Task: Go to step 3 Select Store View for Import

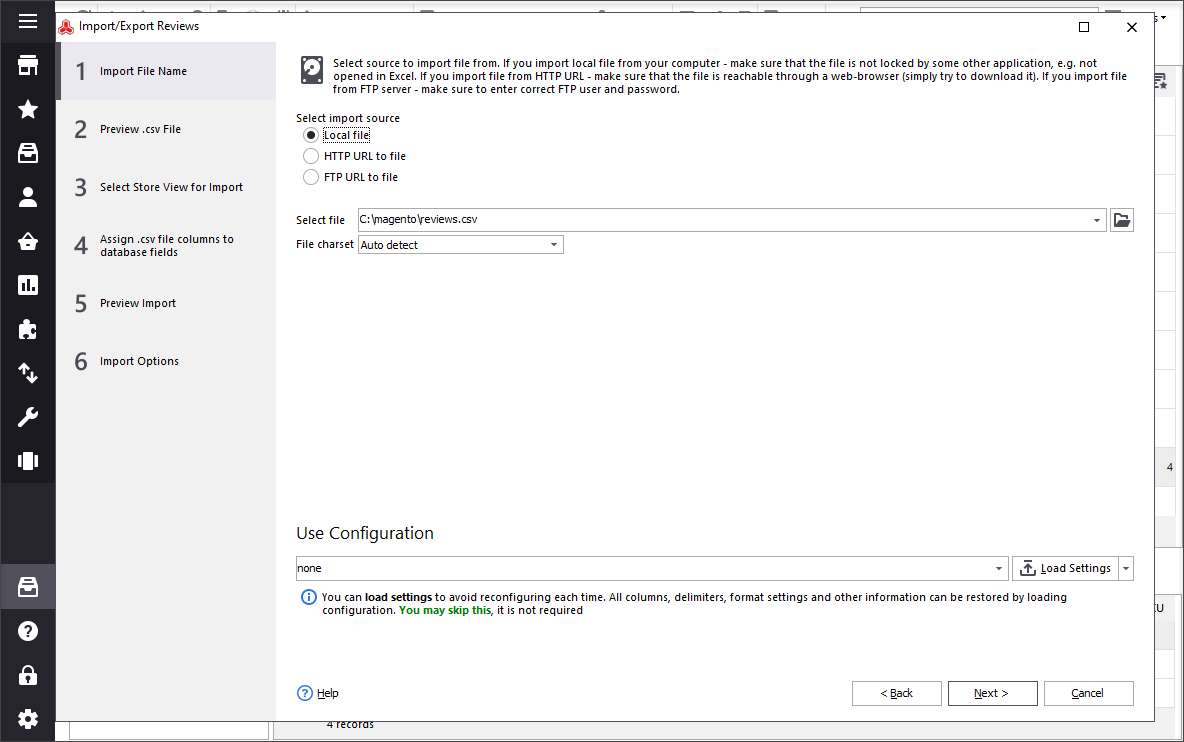Action: [x=166, y=187]
